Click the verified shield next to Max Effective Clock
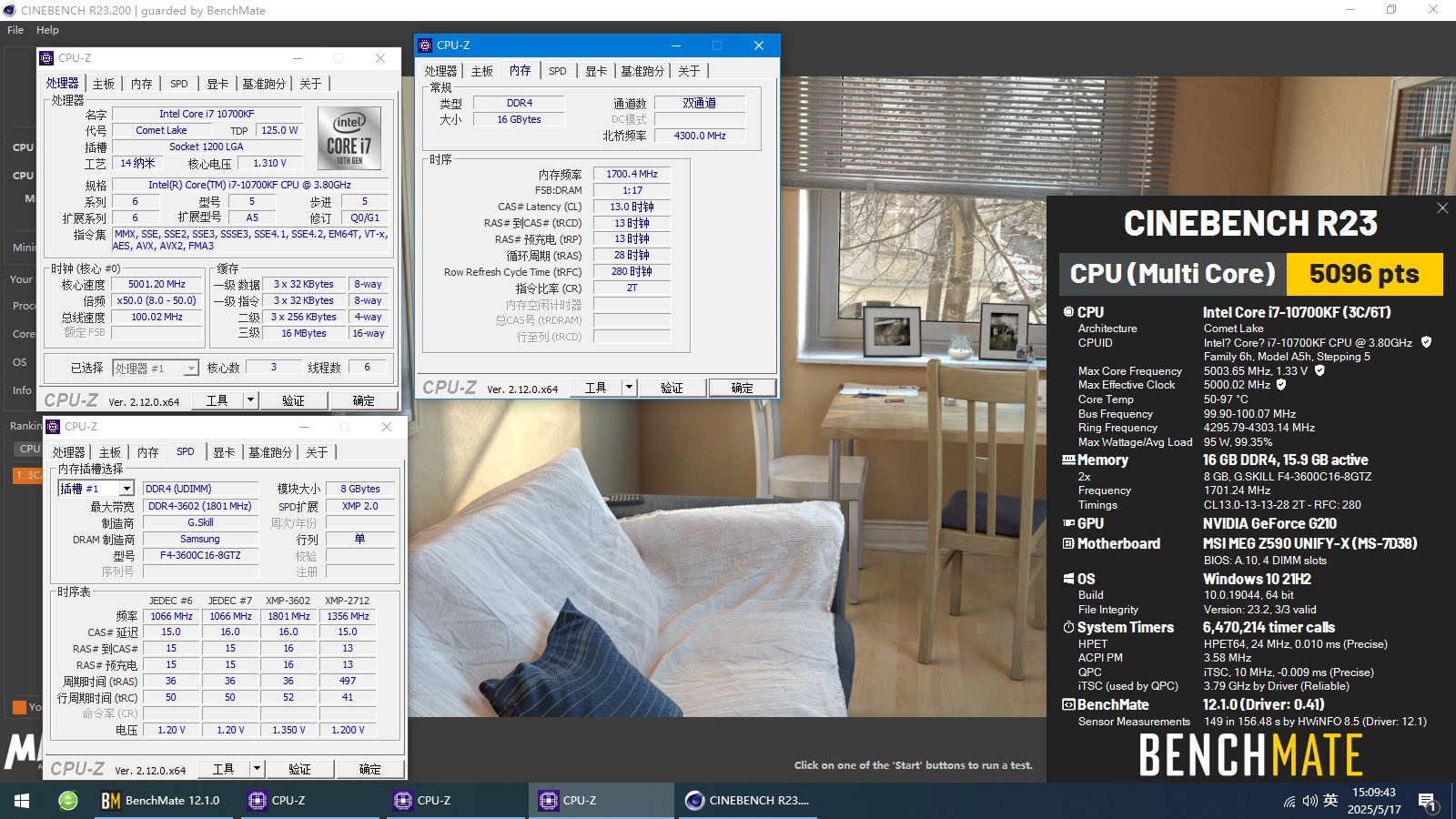 pos(1281,384)
